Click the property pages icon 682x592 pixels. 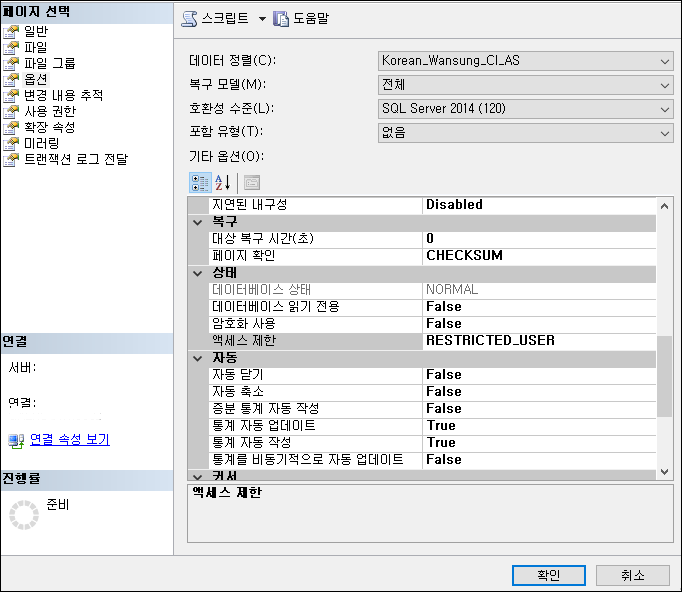(x=251, y=182)
